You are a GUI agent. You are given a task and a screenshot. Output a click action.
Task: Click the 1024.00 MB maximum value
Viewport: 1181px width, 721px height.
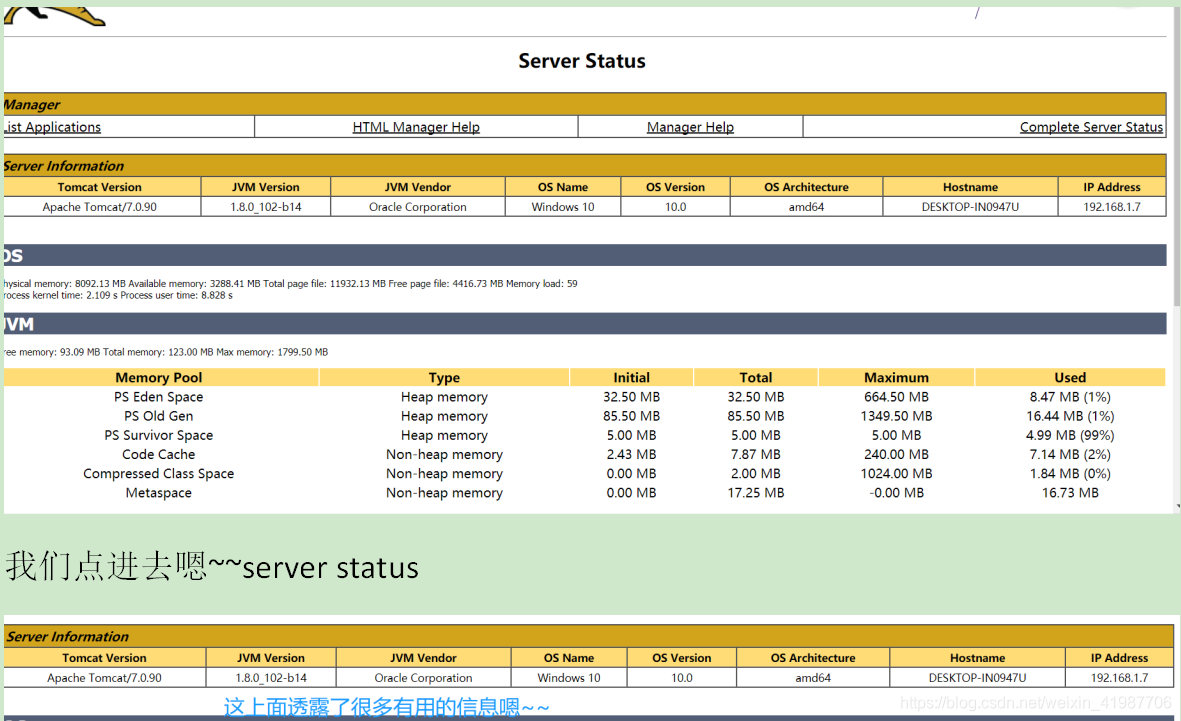tap(896, 474)
